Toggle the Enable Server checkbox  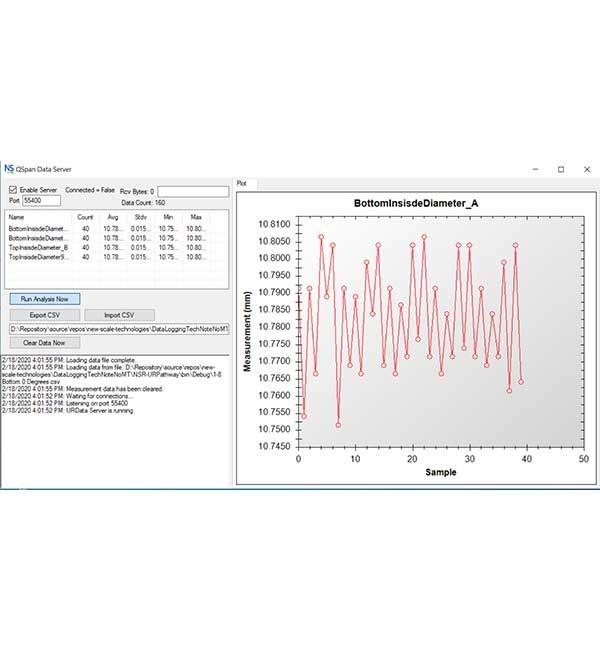[13, 189]
